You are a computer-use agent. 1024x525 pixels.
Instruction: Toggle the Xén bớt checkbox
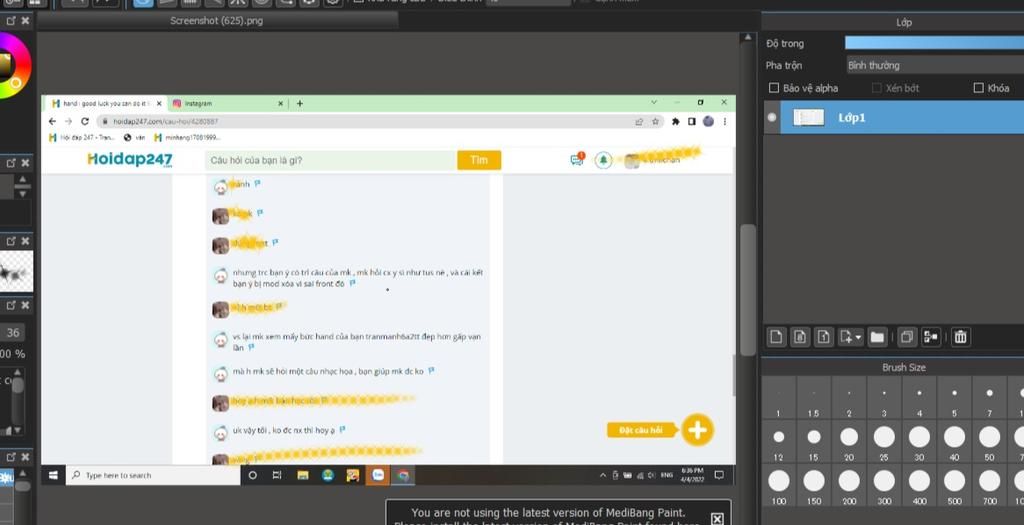[876, 88]
